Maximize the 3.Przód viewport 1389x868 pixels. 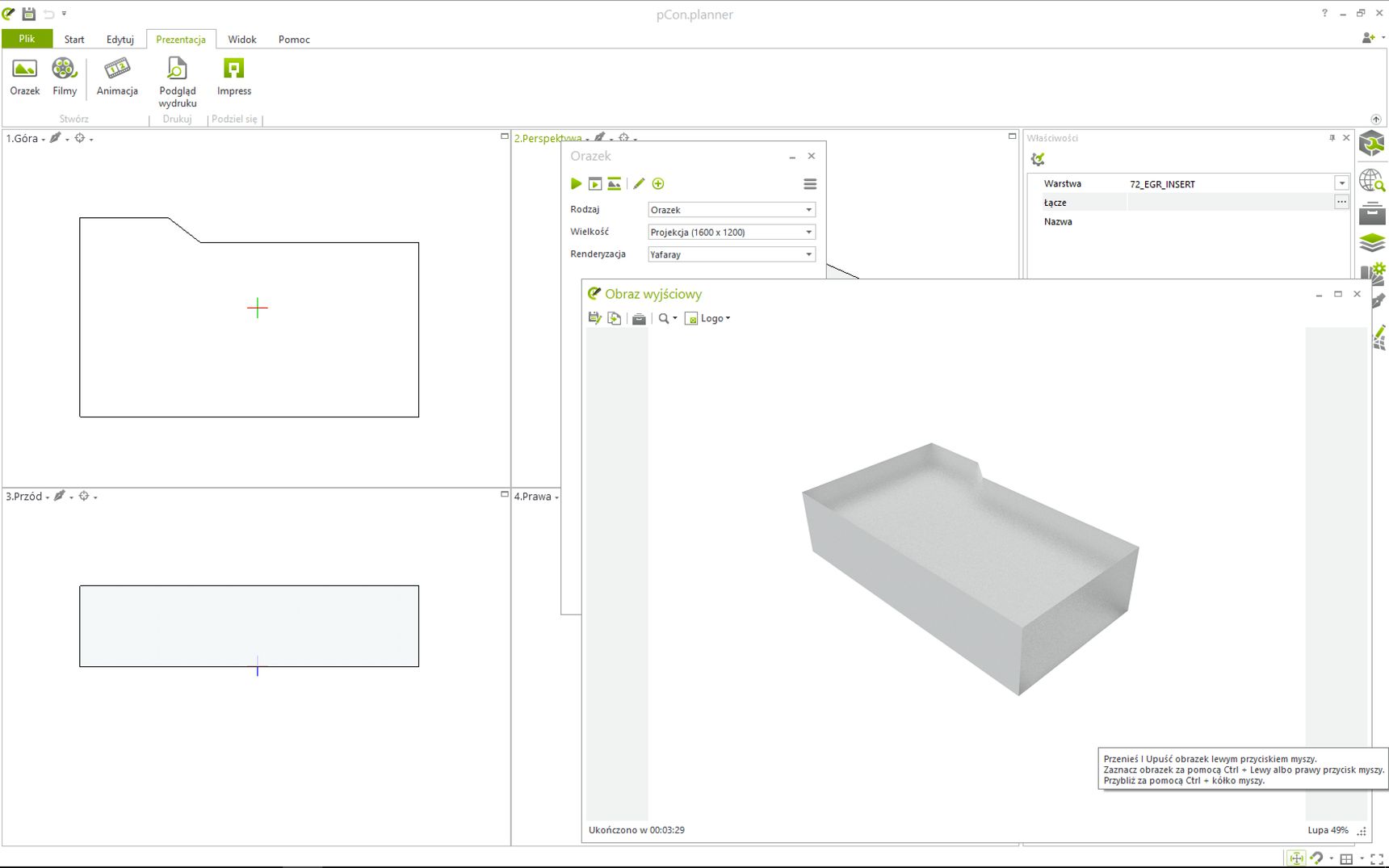pyautogui.click(x=505, y=494)
